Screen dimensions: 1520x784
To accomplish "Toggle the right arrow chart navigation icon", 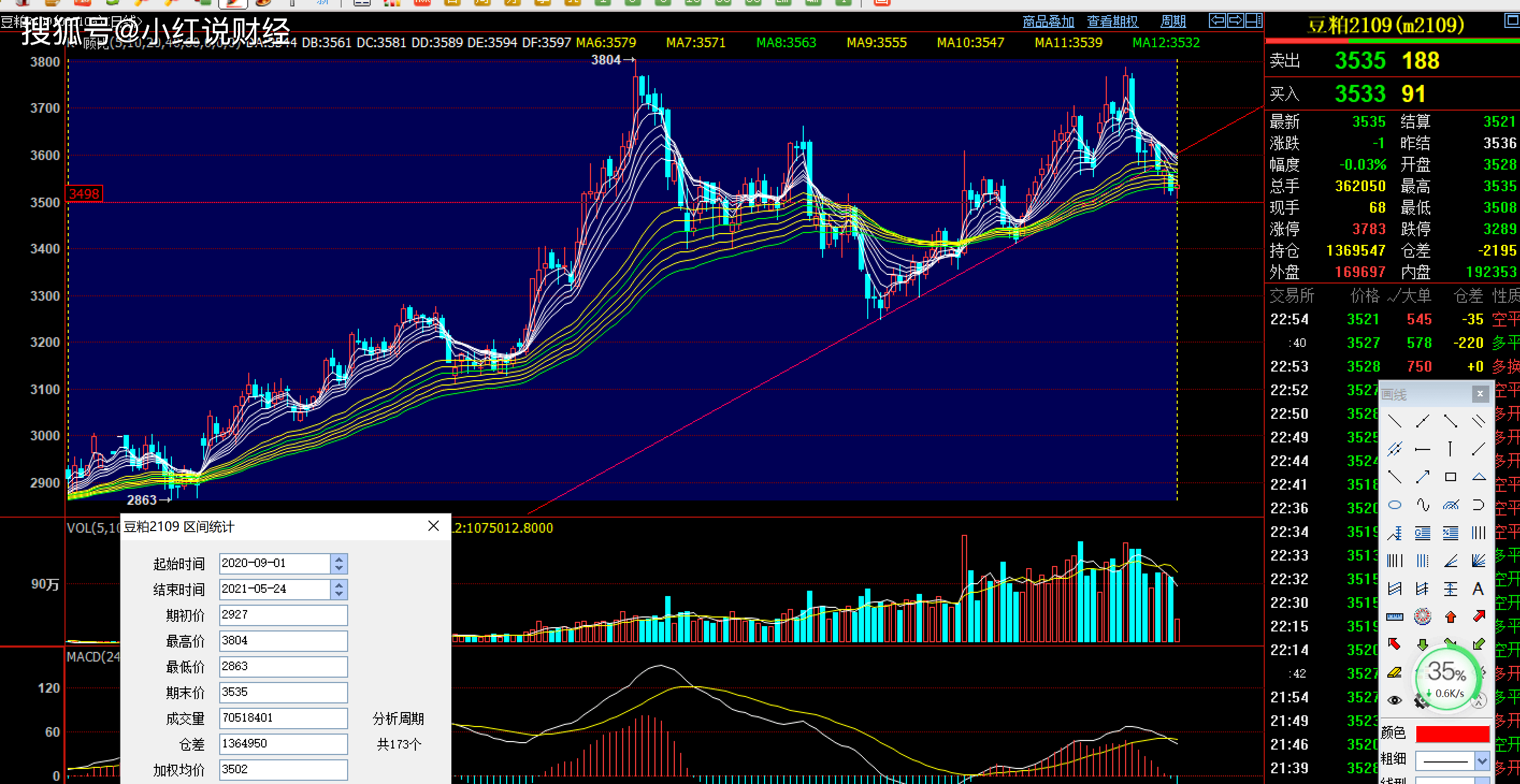I will pos(1236,20).
